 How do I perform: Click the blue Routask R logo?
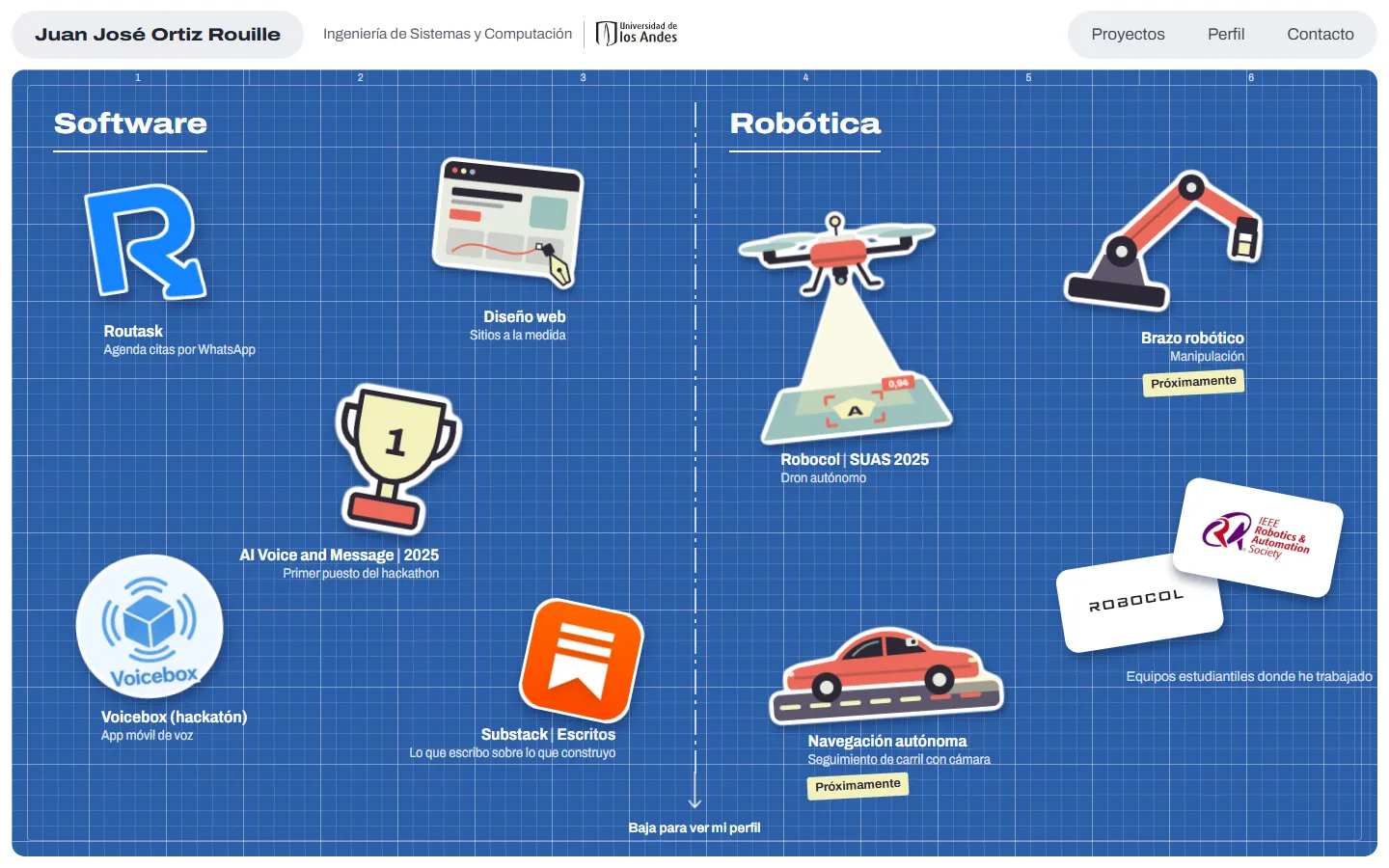pyautogui.click(x=146, y=241)
